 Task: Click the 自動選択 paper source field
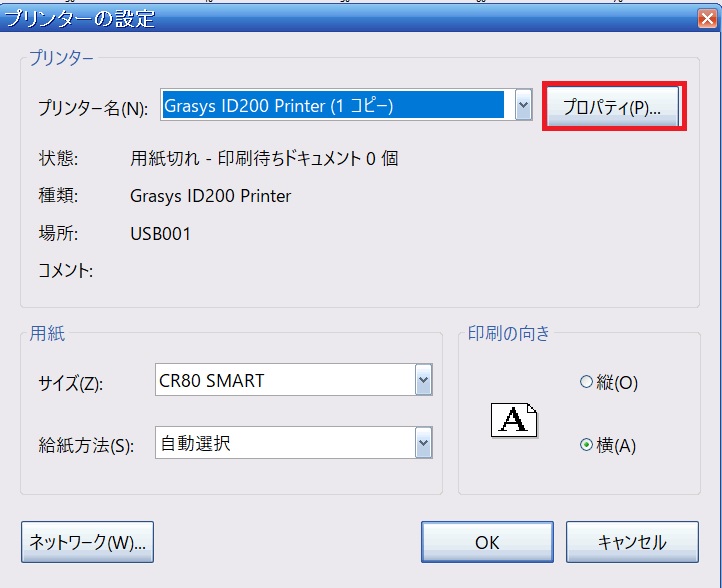pyautogui.click(x=293, y=442)
